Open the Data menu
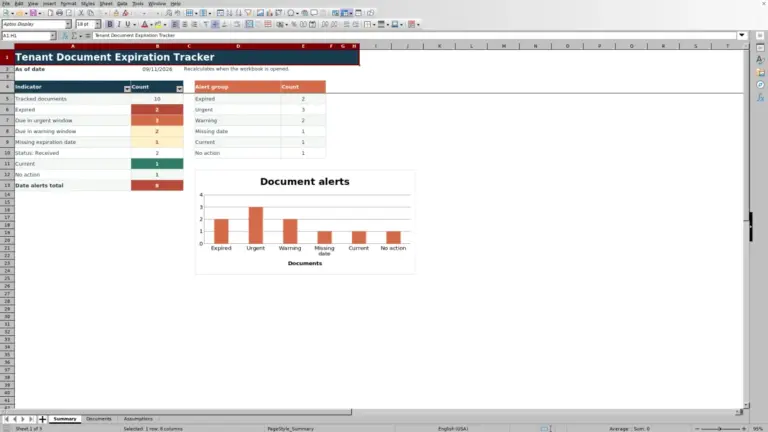Image resolution: width=768 pixels, height=432 pixels. pyautogui.click(x=122, y=3)
